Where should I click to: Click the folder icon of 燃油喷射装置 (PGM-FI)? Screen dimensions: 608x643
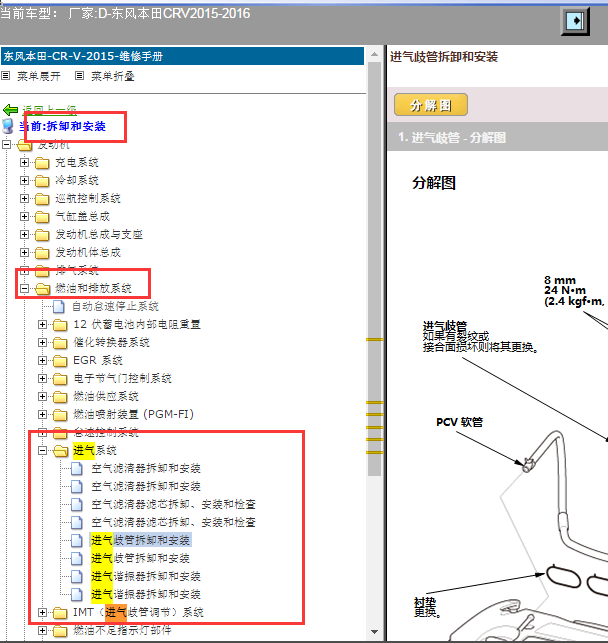pyautogui.click(x=60, y=415)
